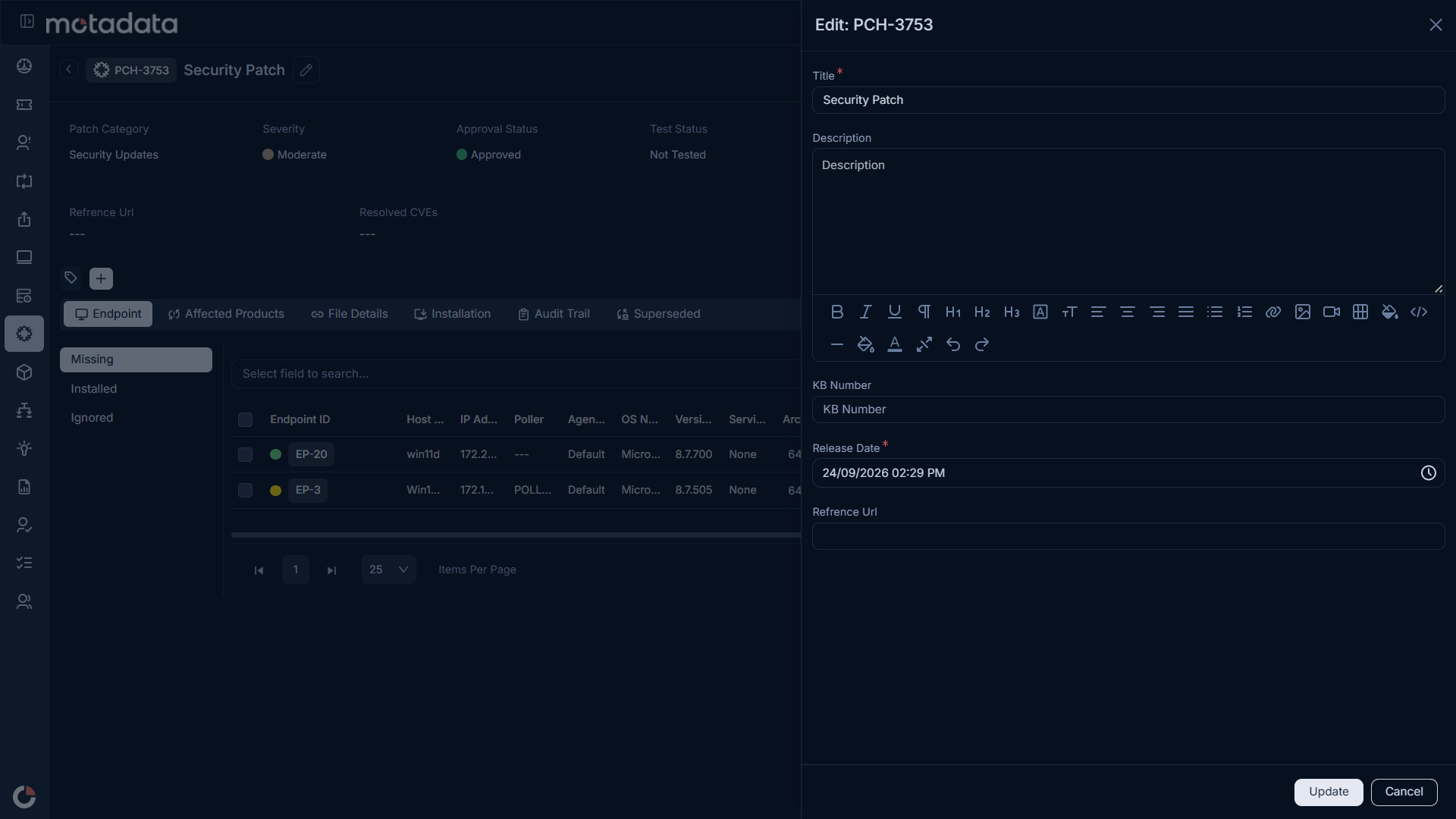The image size is (1456, 819).
Task: Pick text font color in editor toolbar
Action: tap(895, 344)
